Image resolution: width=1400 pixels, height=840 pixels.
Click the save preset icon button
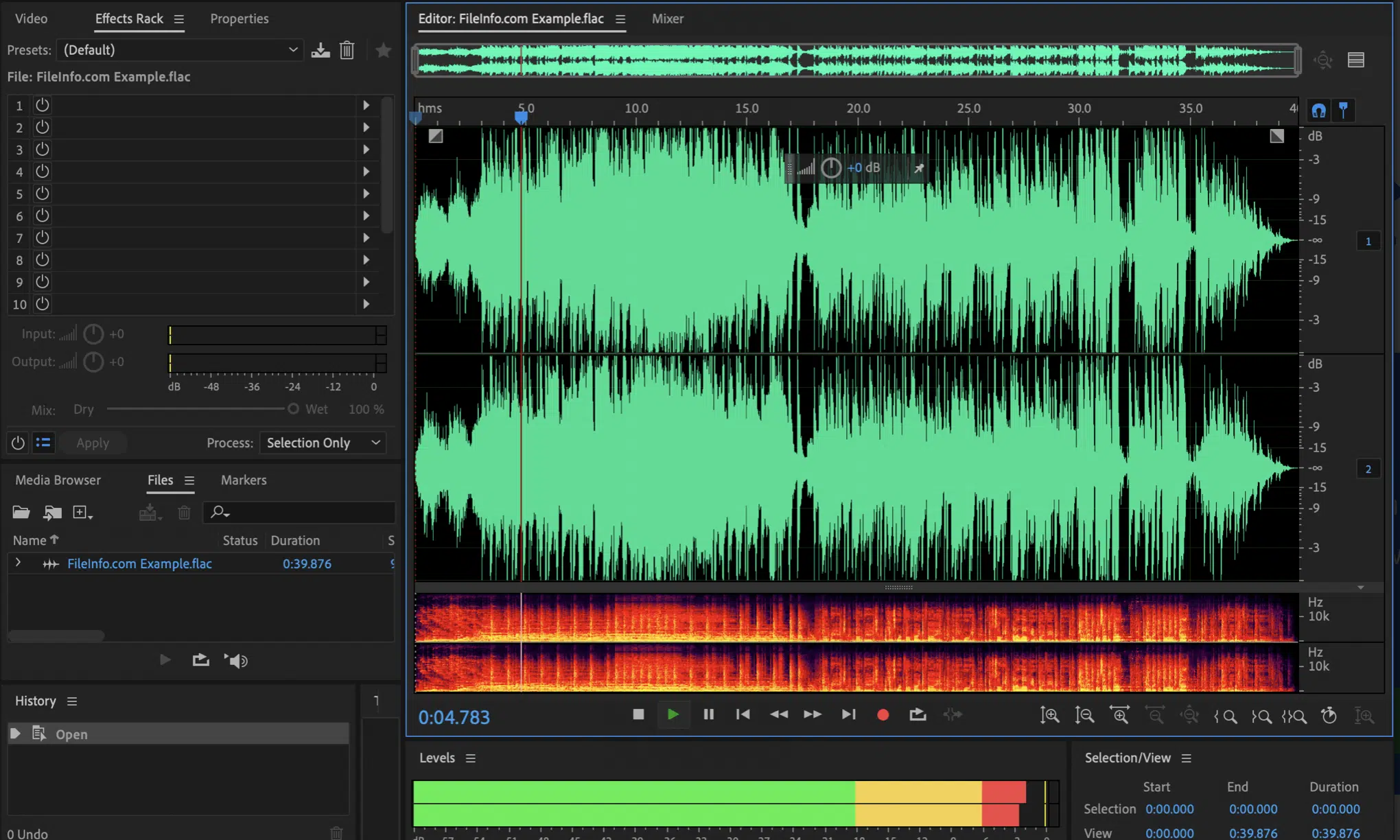320,50
